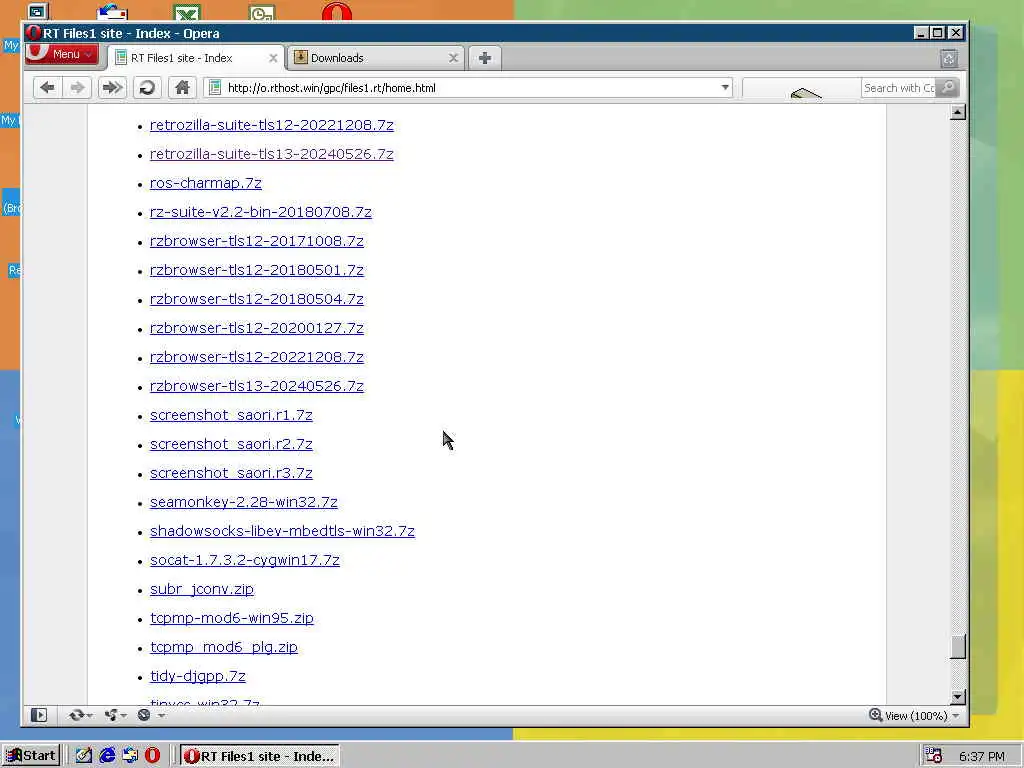Download rzbrowser-tls12-20200127.7z
This screenshot has width=1024, height=768.
click(x=257, y=328)
